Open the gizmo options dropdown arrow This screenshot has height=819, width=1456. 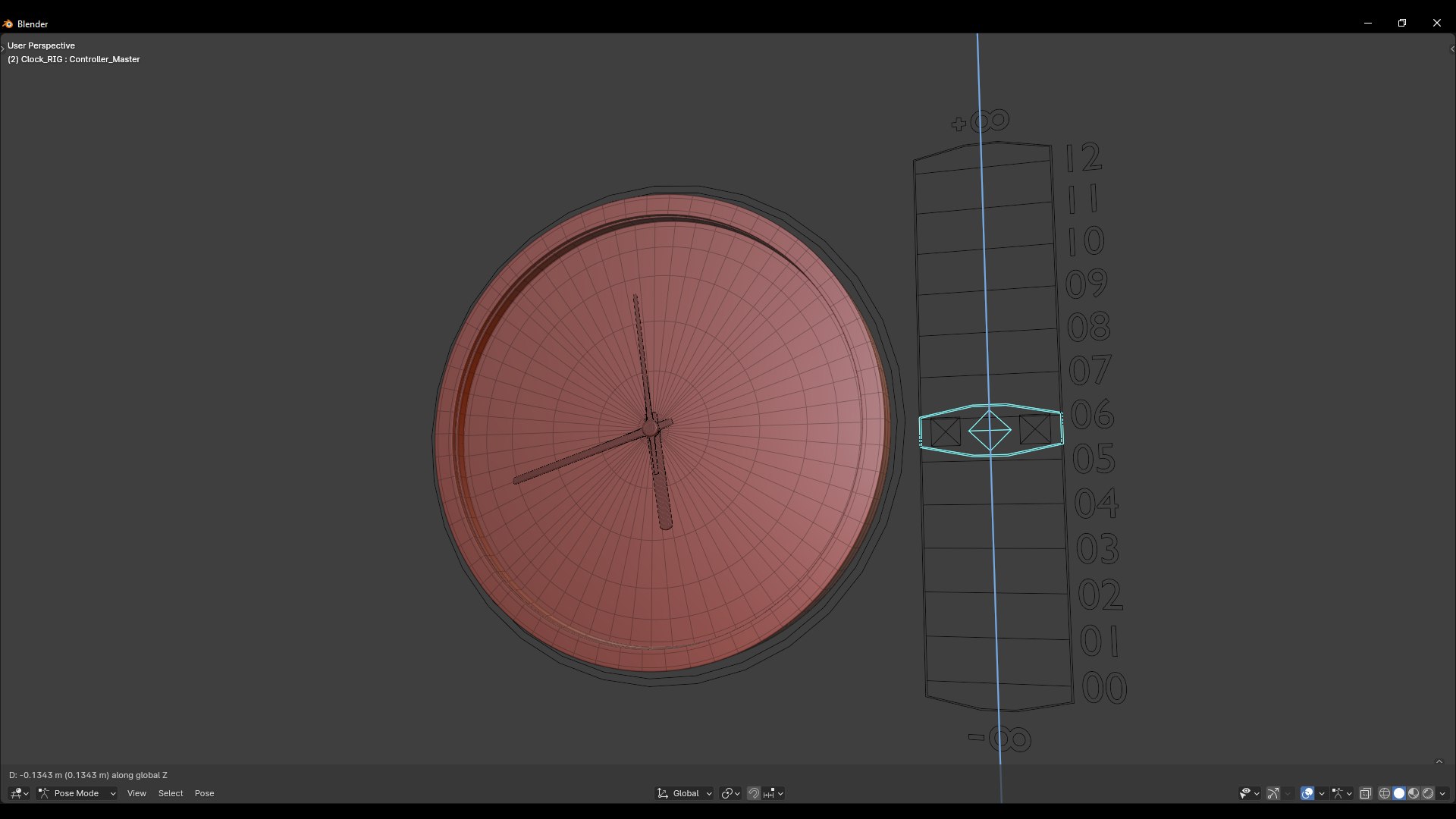pos(1288,793)
